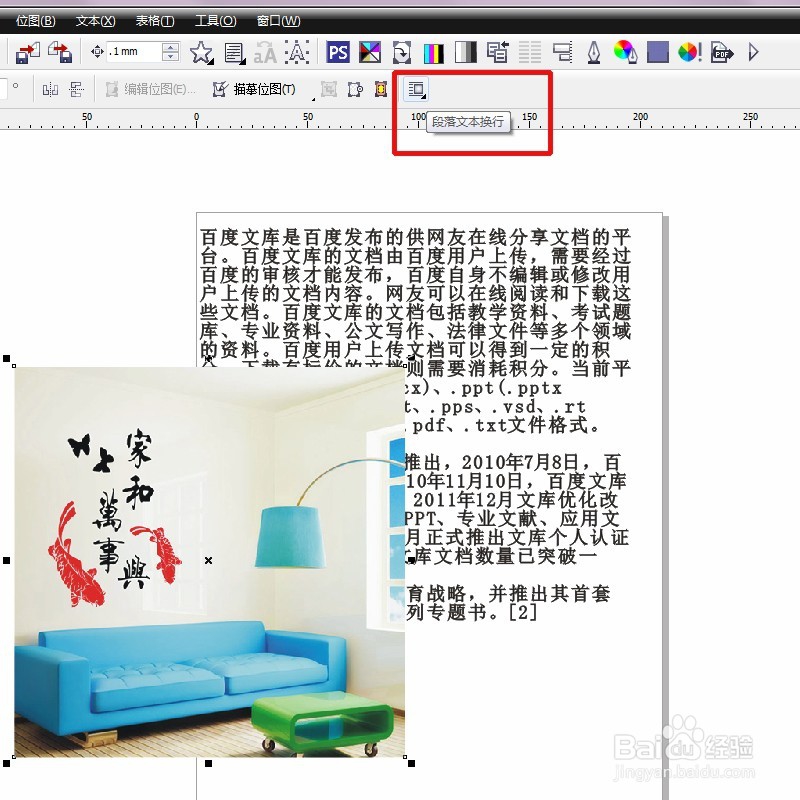Screen dimensions: 800x800
Task: Click the rotate-arrow page icon
Action: (x=402, y=52)
